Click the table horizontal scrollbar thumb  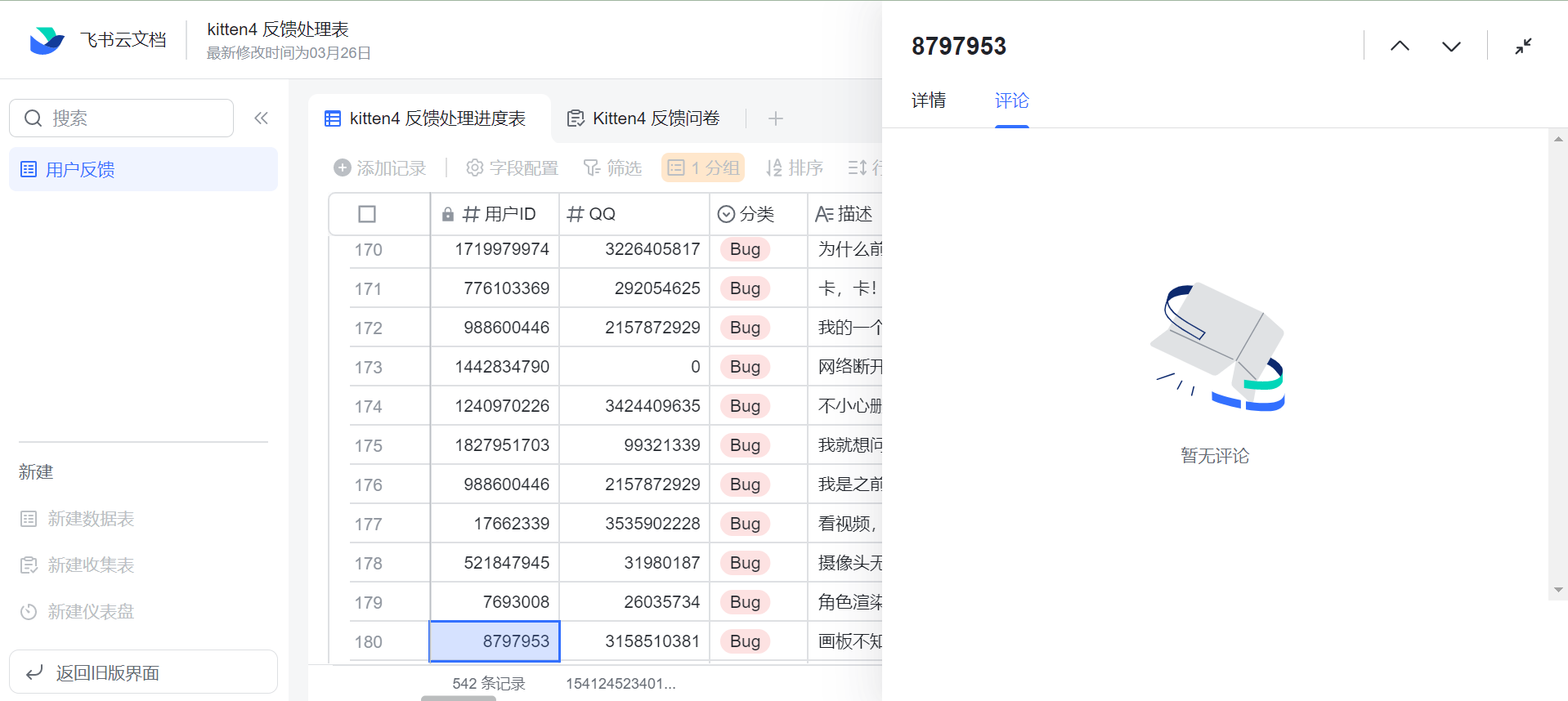point(459,699)
